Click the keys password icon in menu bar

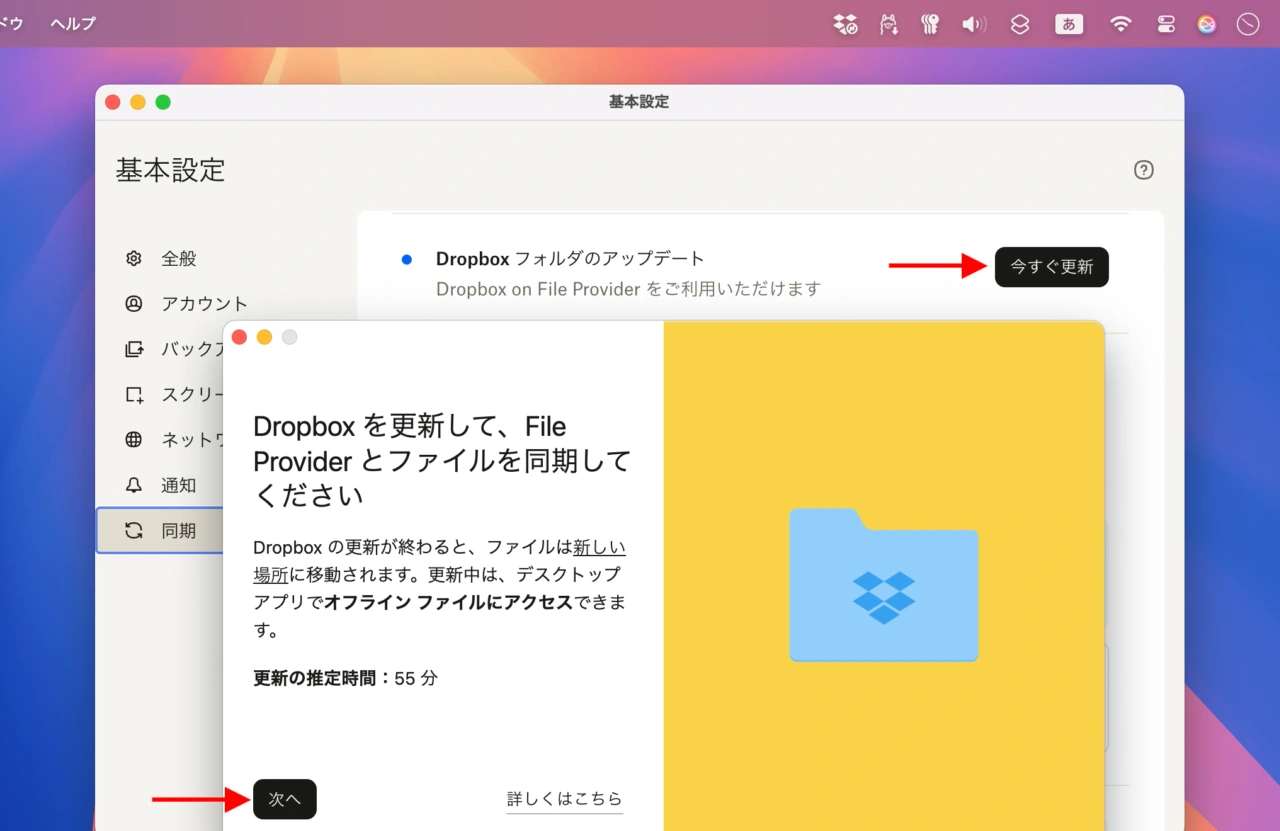coord(930,24)
